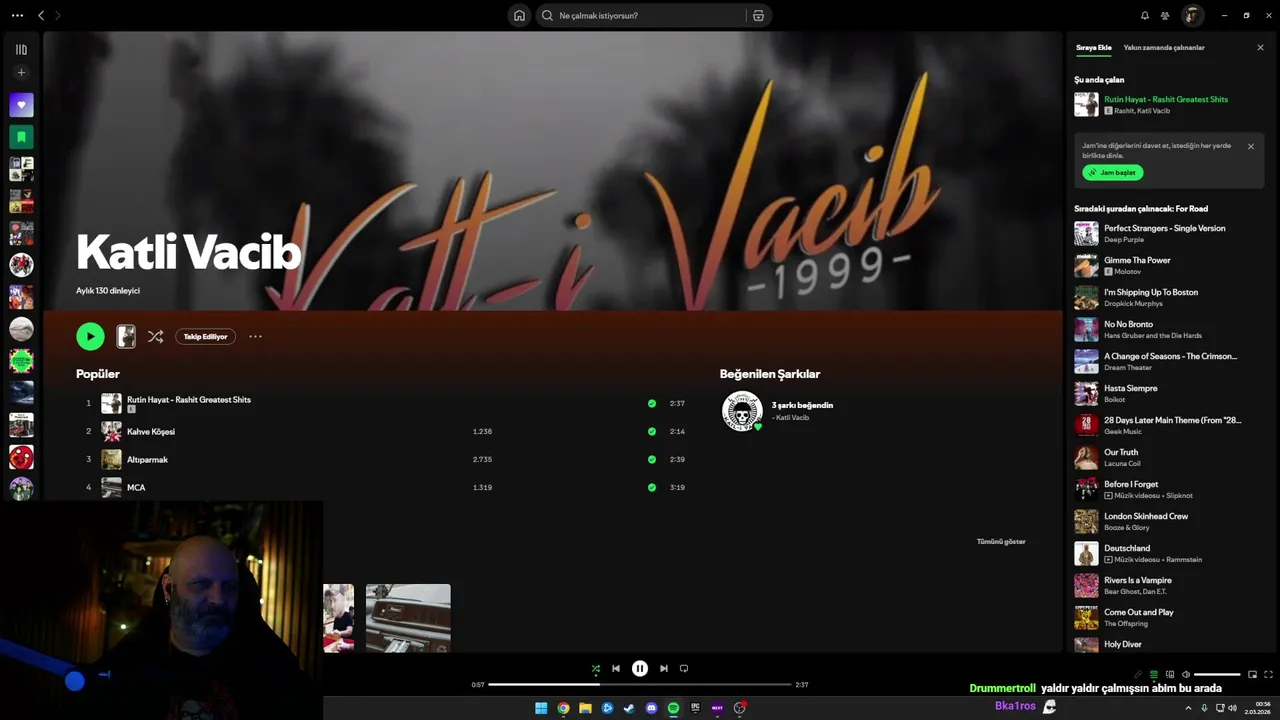Open the friend activity icon
The image size is (1280, 720).
pyautogui.click(x=1165, y=16)
